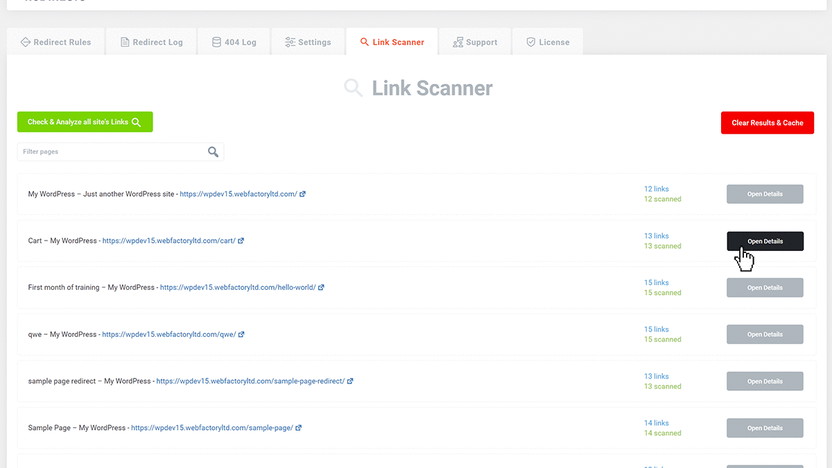Click the search magnifier in Filter pages
Image resolution: width=832 pixels, height=468 pixels.
pyautogui.click(x=213, y=152)
